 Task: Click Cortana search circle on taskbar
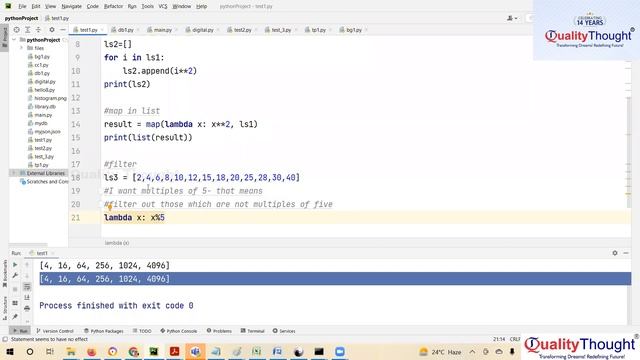click(x=30, y=351)
